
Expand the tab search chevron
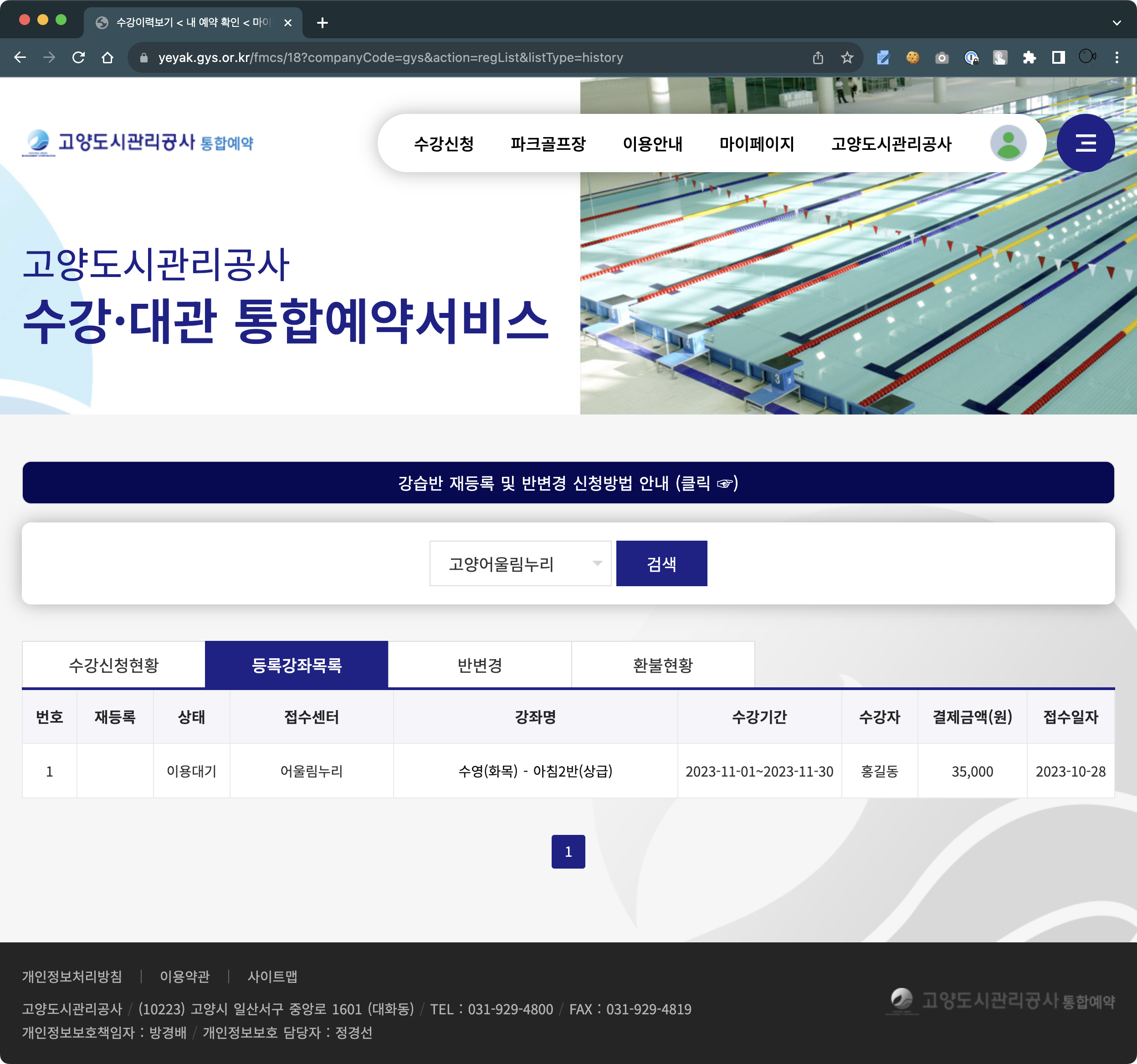(x=1117, y=23)
